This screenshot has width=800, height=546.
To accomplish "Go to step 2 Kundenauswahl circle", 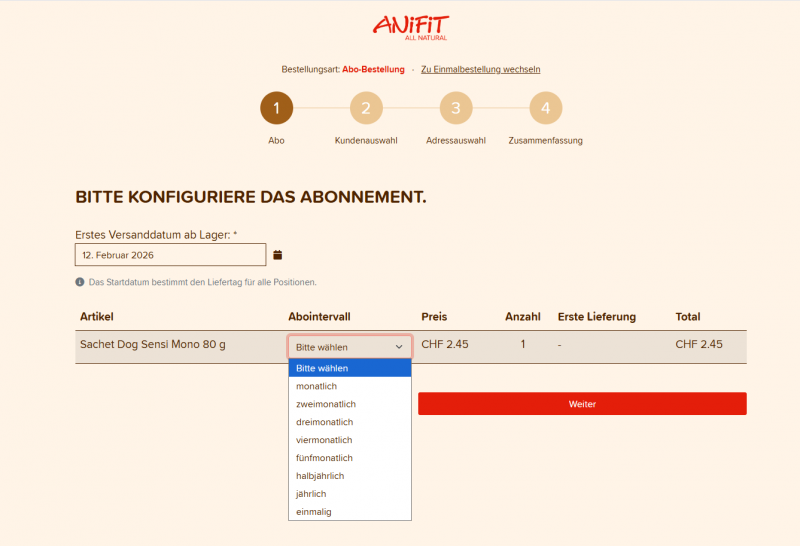I will pyautogui.click(x=366, y=108).
